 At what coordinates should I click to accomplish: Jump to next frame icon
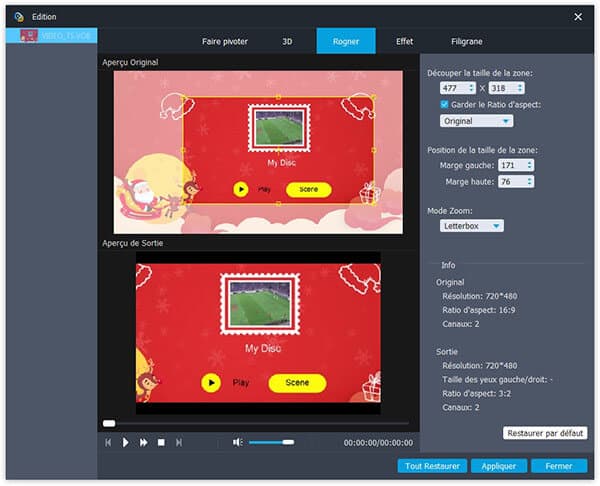179,442
